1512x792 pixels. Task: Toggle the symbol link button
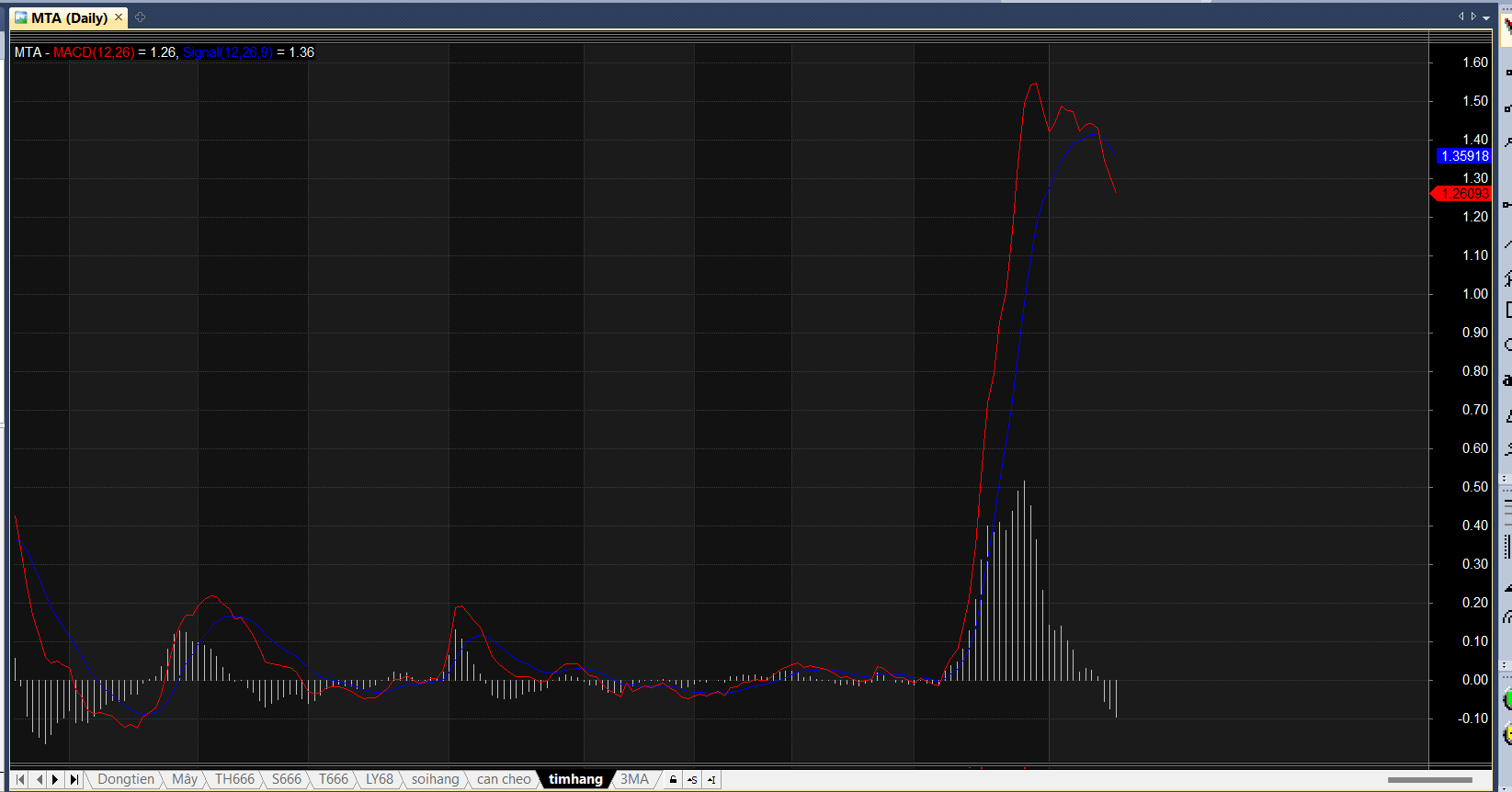[x=692, y=779]
